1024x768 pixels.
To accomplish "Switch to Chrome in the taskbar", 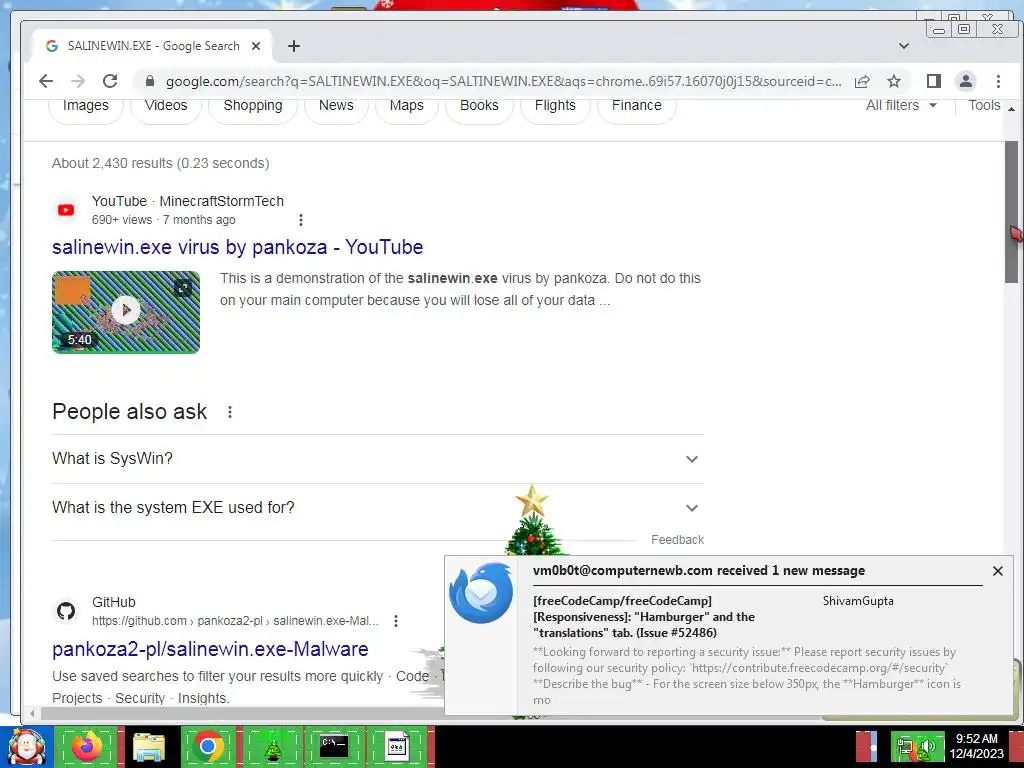I will point(208,746).
